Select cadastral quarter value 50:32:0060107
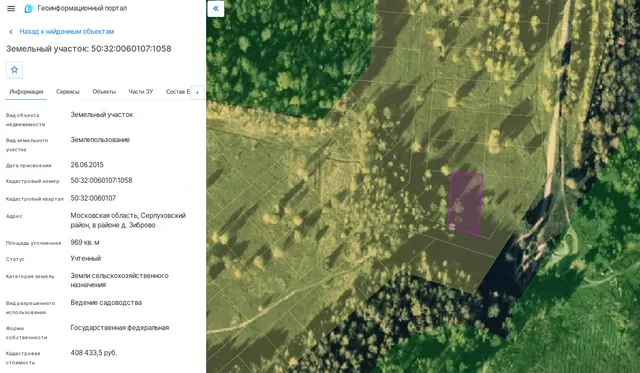 click(x=93, y=198)
